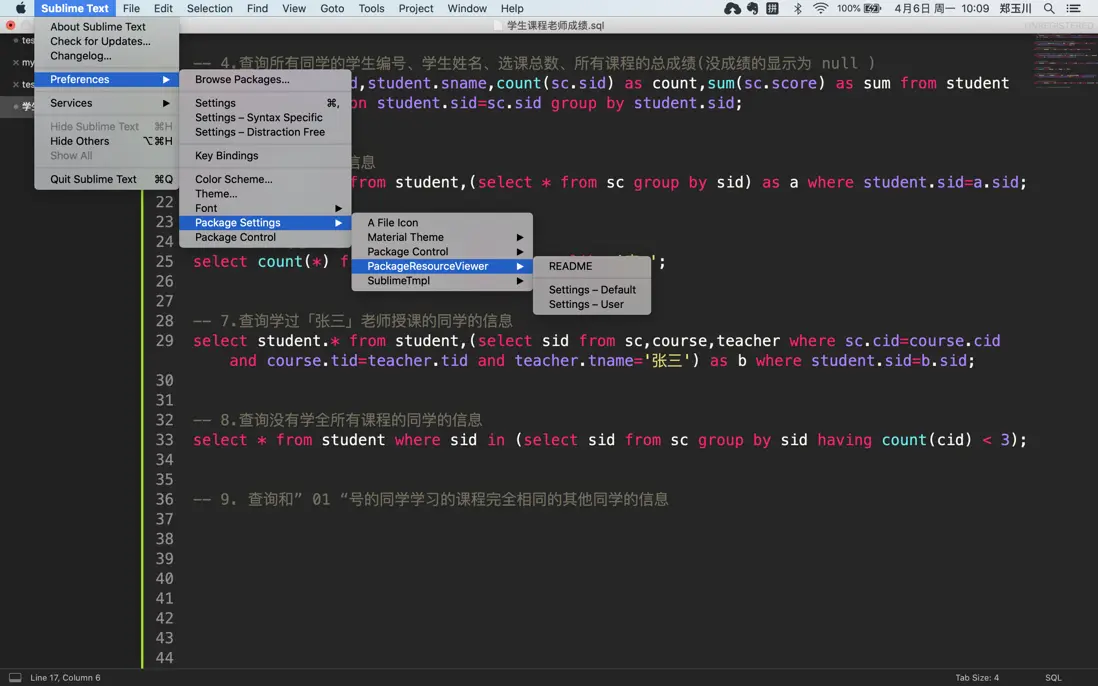Select Key Bindings in Preferences
1098x686 pixels.
[x=226, y=156]
